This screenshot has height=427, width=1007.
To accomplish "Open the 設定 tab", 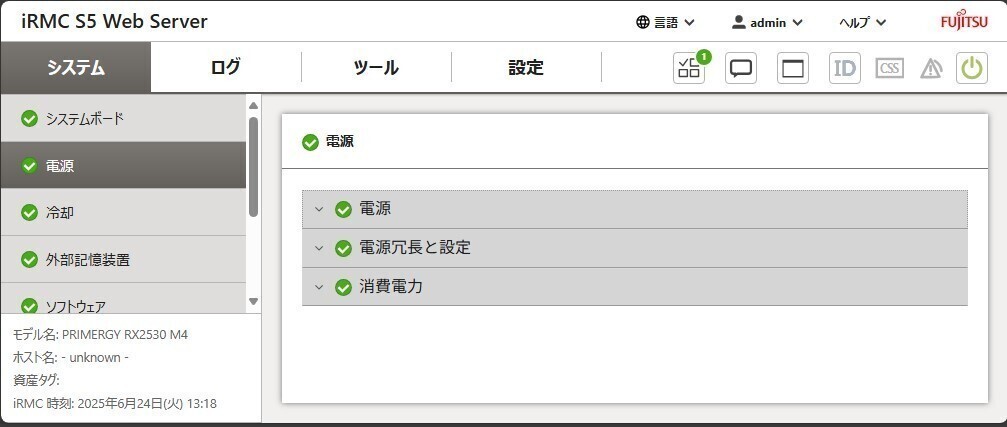I will pos(526,68).
